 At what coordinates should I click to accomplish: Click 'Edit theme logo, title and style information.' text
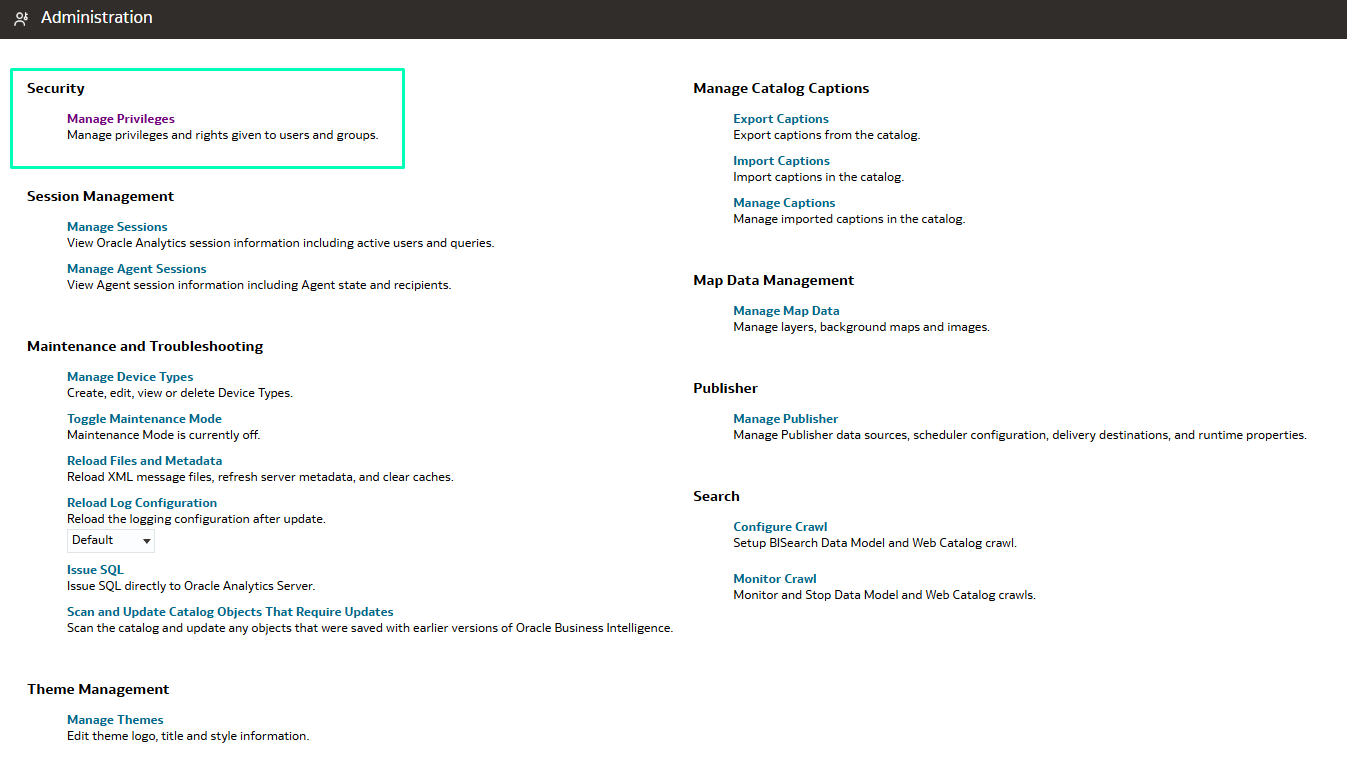tap(188, 736)
